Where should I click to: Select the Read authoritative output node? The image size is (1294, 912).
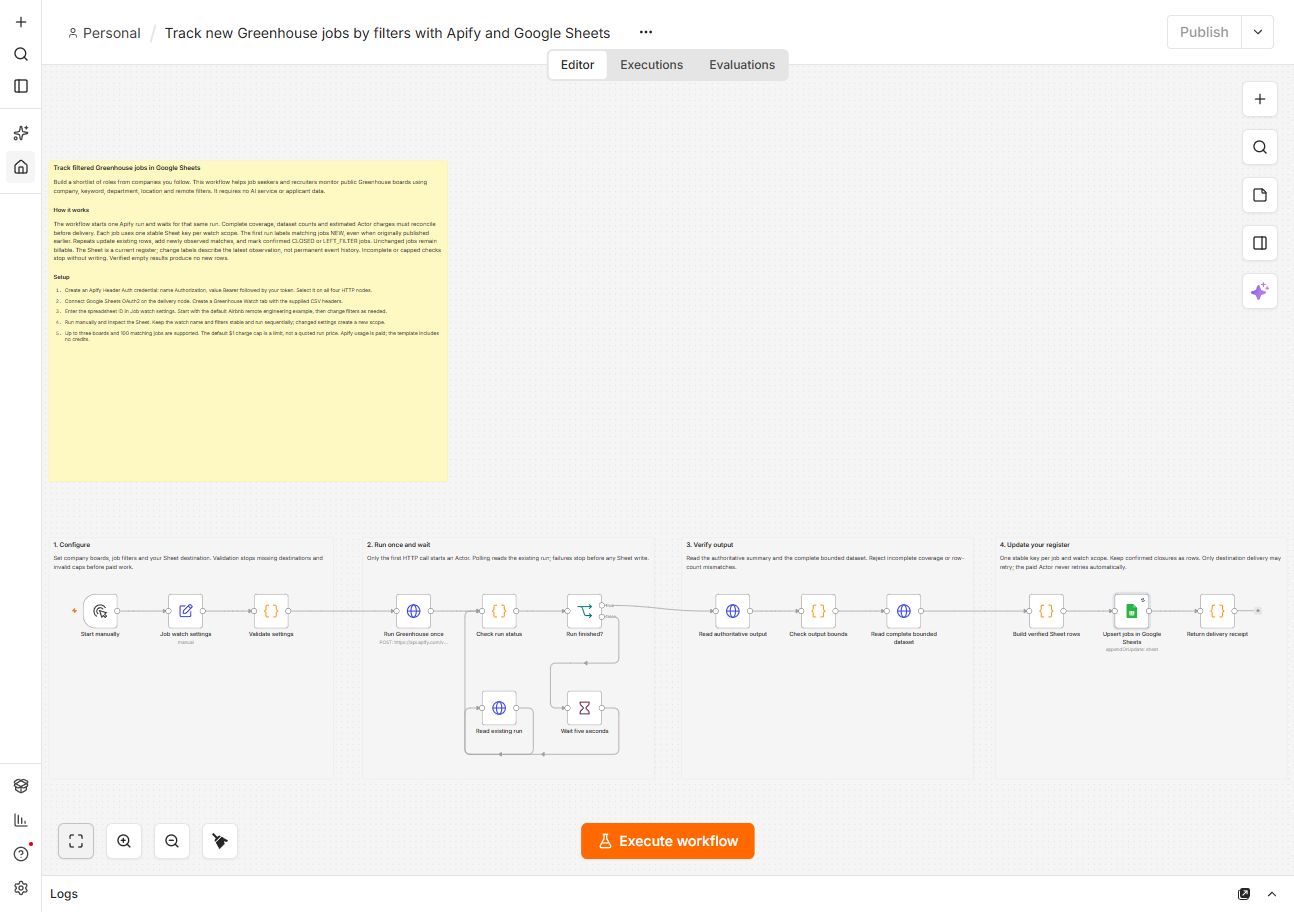[732, 610]
